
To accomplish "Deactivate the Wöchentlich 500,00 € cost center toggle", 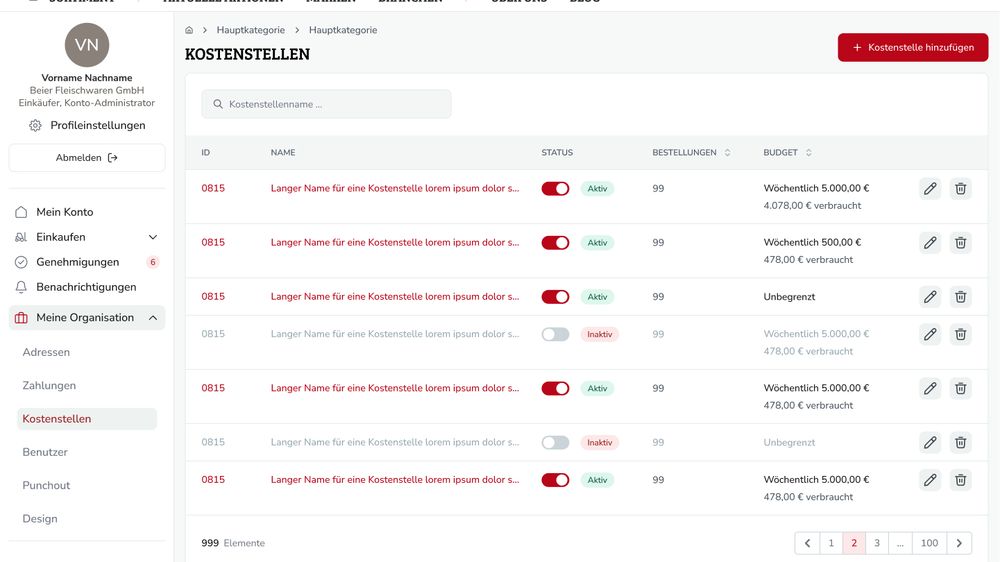I will (x=555, y=243).
